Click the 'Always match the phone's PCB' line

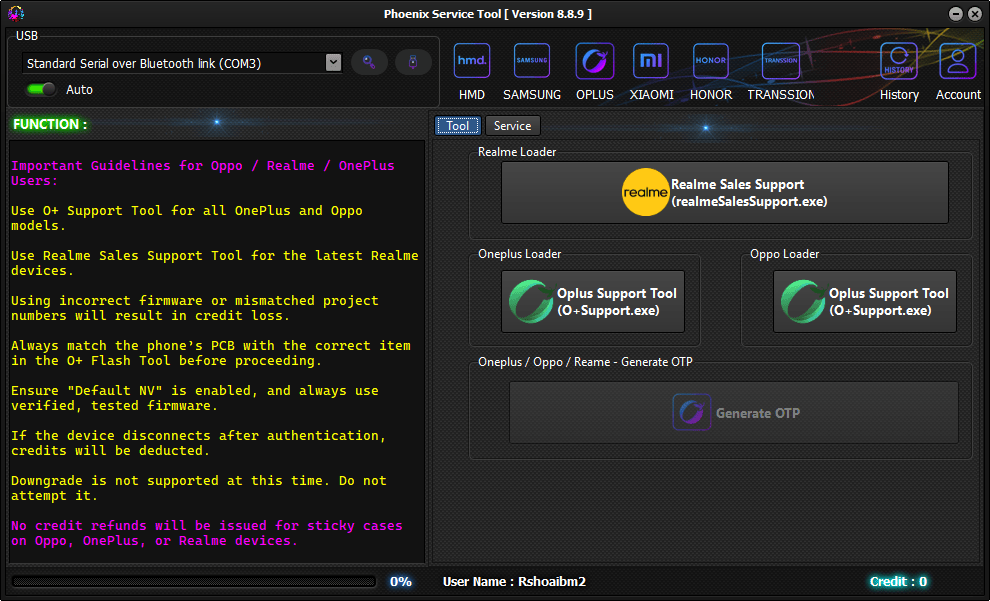[210, 353]
